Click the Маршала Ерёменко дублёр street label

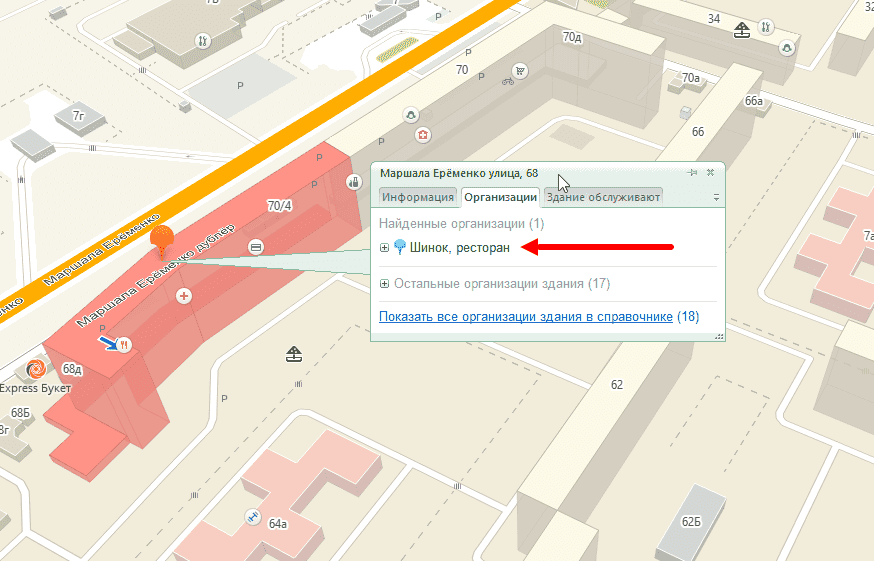pos(156,275)
